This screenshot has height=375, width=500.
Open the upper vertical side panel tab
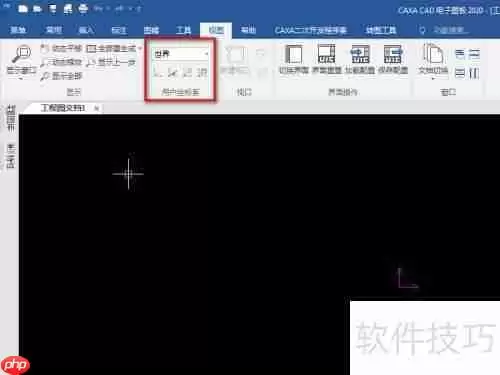pyautogui.click(x=11, y=118)
